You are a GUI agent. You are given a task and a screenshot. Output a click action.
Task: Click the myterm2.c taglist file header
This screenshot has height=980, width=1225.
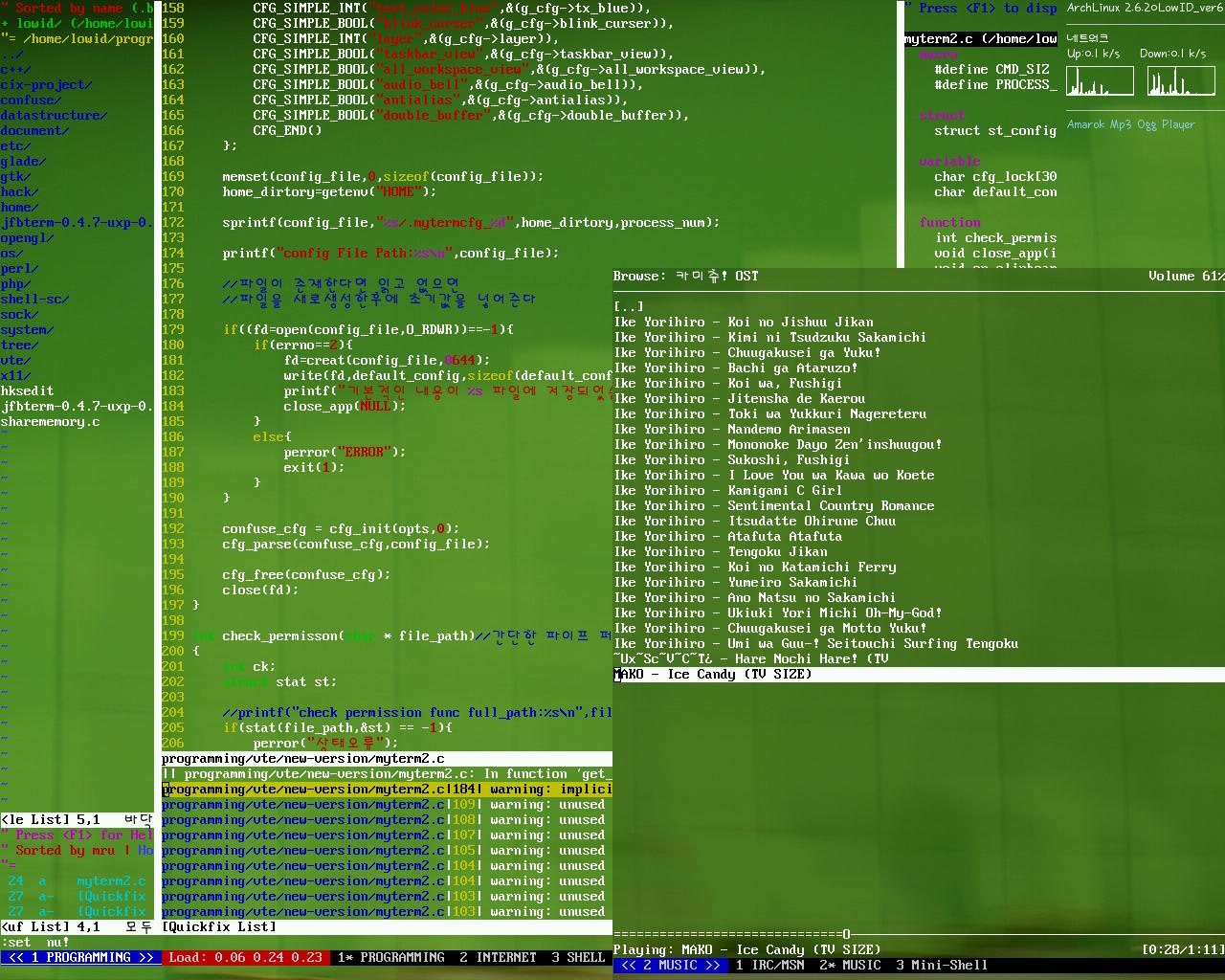pyautogui.click(x=981, y=38)
